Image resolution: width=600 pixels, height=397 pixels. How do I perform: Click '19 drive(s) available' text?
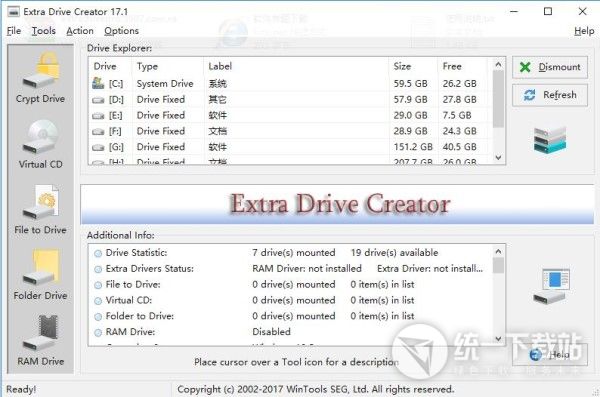point(394,253)
